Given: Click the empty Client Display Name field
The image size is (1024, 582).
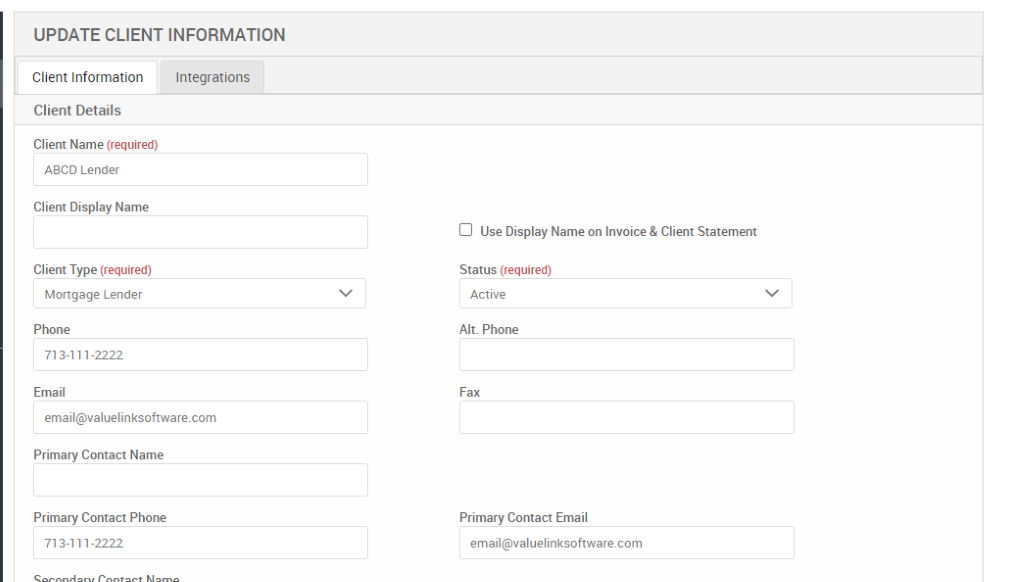Looking at the screenshot, I should (200, 231).
